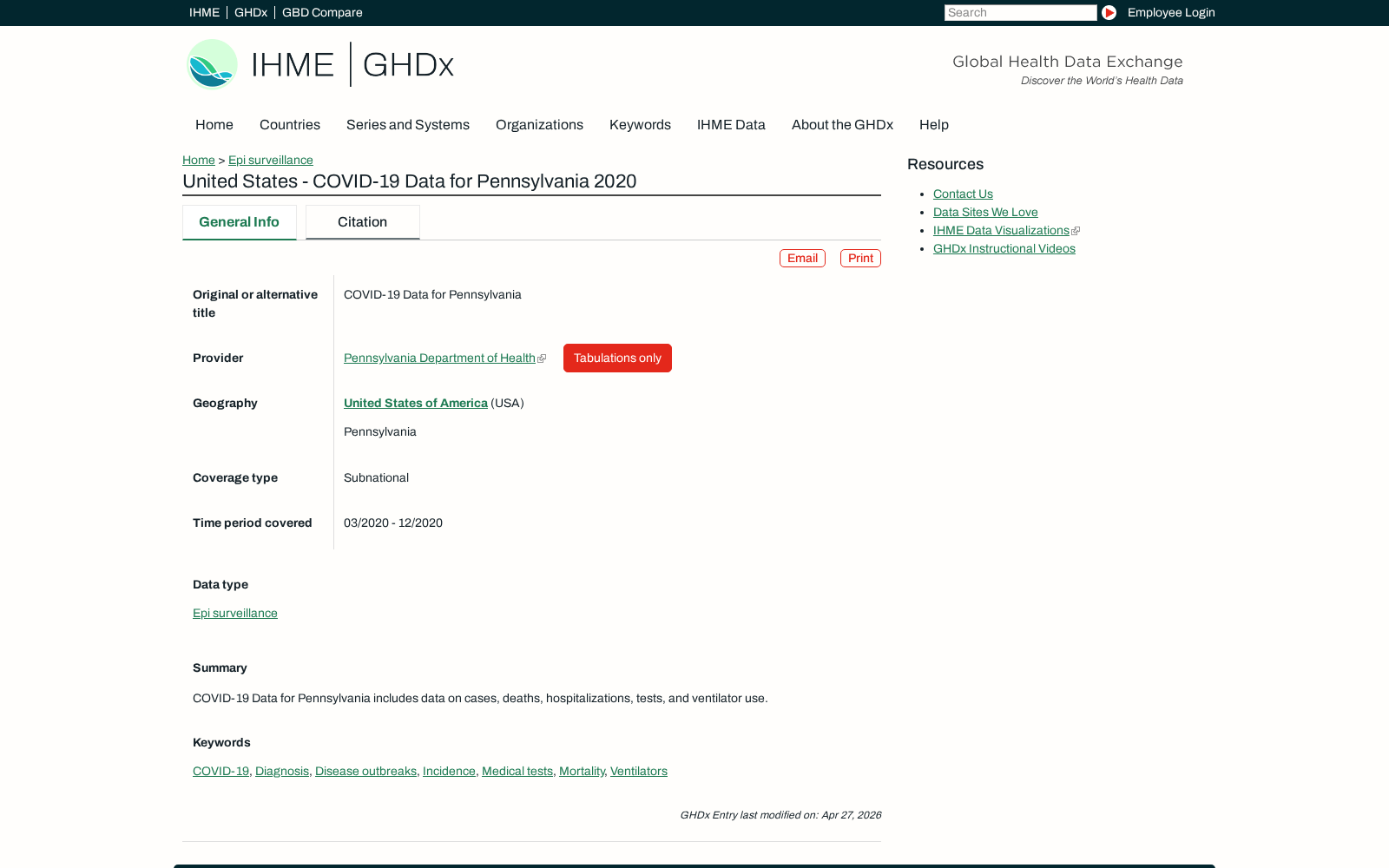Click the 'Subnational' coverage type value
The image size is (1389, 868).
(x=376, y=478)
